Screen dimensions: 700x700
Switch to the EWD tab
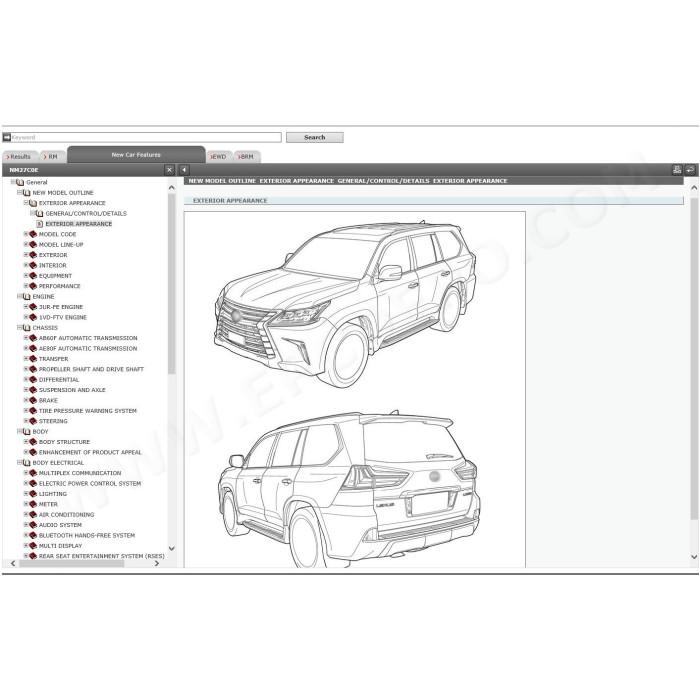coord(219,157)
